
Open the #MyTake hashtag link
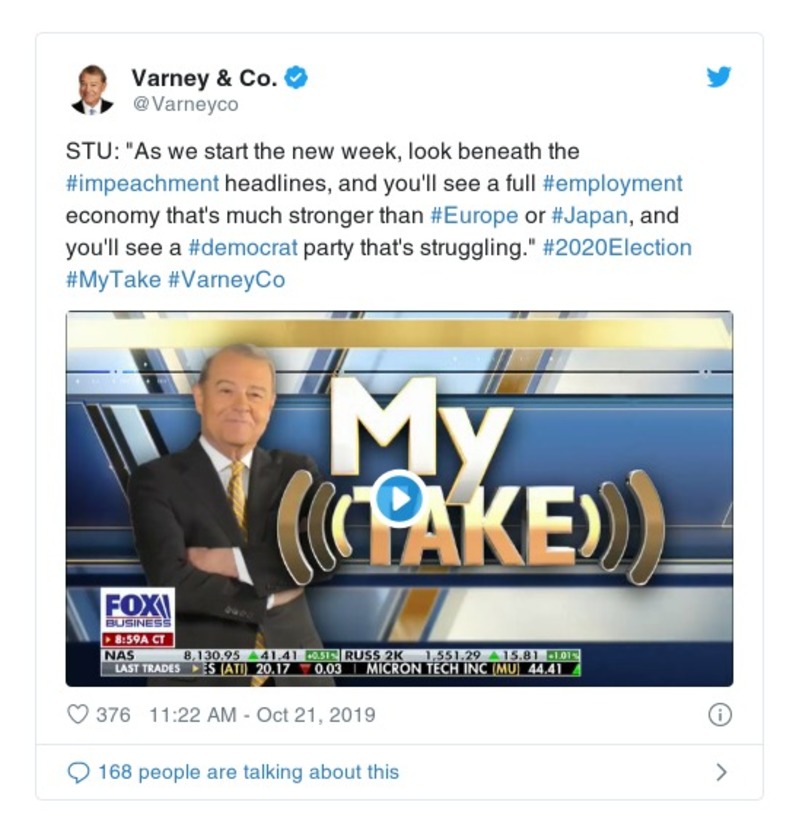pos(113,280)
